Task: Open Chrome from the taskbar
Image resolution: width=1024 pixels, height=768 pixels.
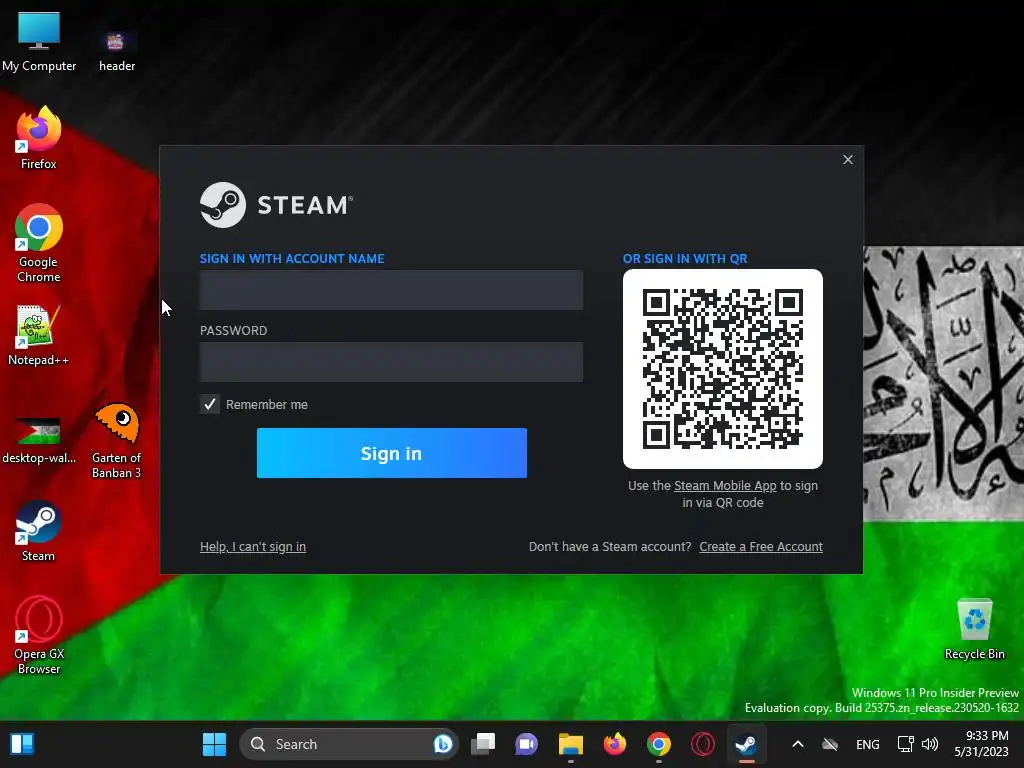Action: pos(659,744)
